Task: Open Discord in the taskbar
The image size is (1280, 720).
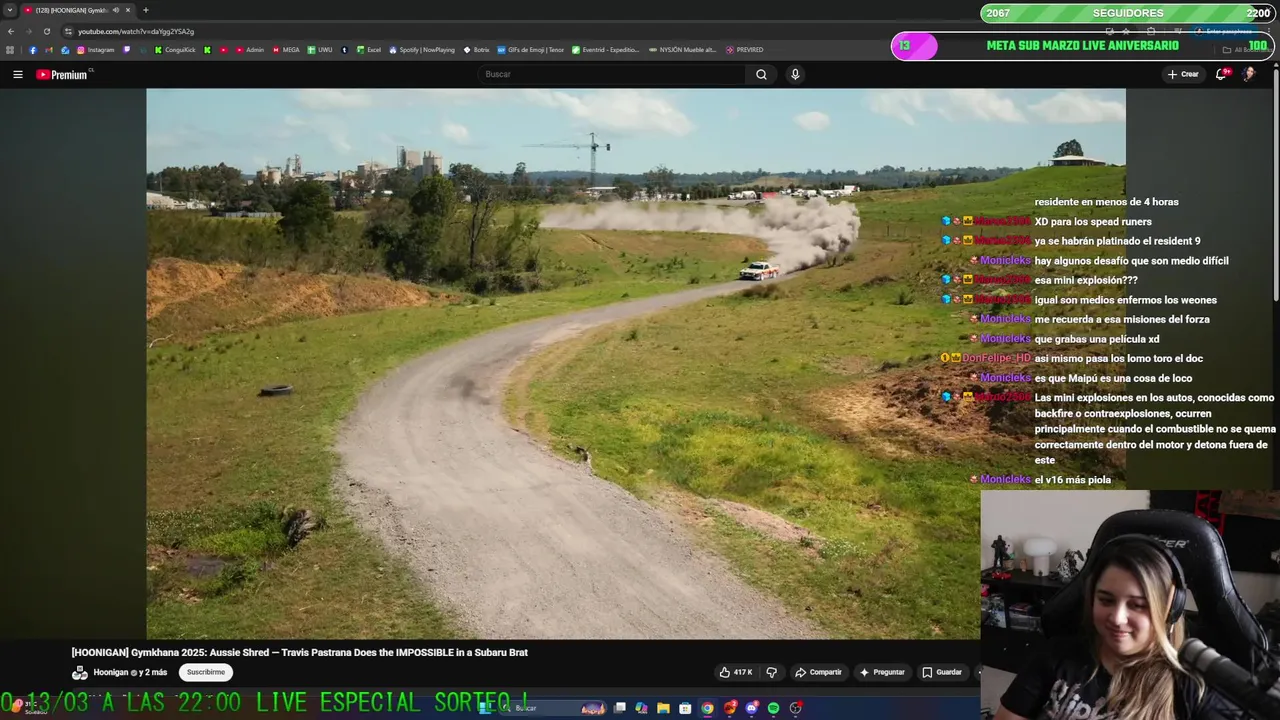Action: (752, 708)
